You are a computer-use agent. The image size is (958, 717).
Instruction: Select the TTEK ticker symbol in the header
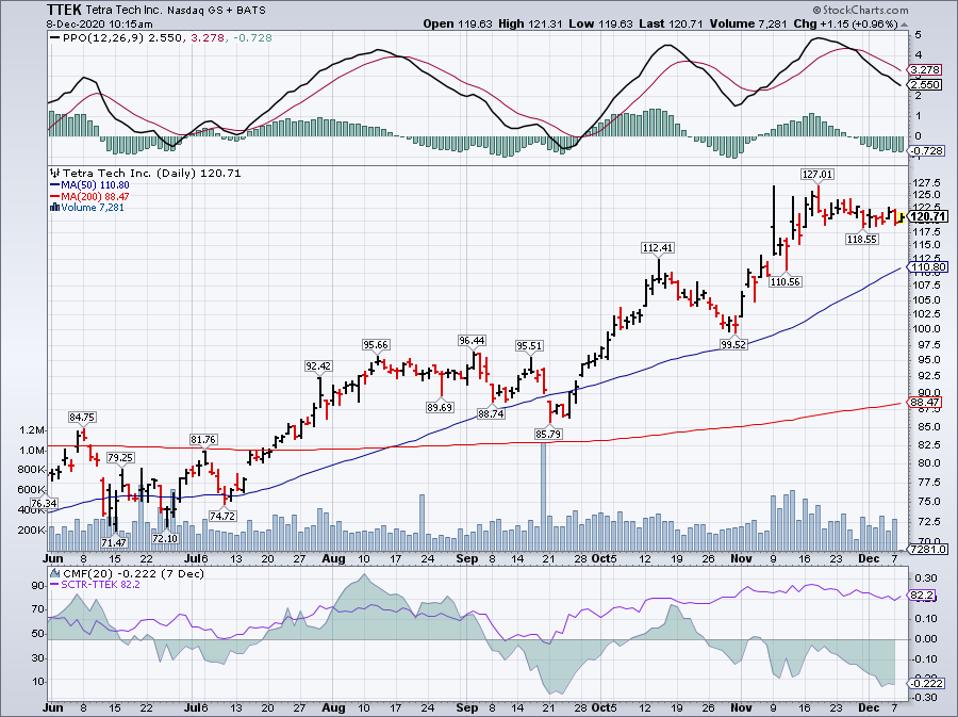click(62, 10)
